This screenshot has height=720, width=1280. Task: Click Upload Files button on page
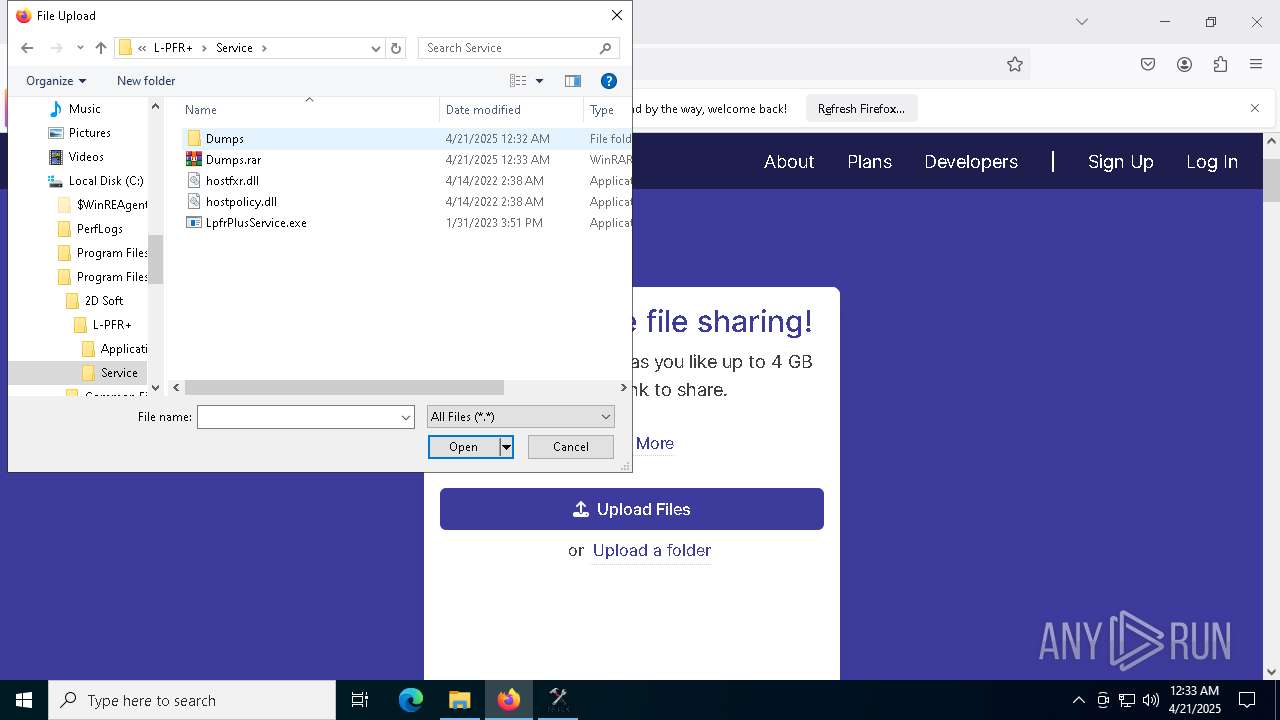click(x=632, y=509)
